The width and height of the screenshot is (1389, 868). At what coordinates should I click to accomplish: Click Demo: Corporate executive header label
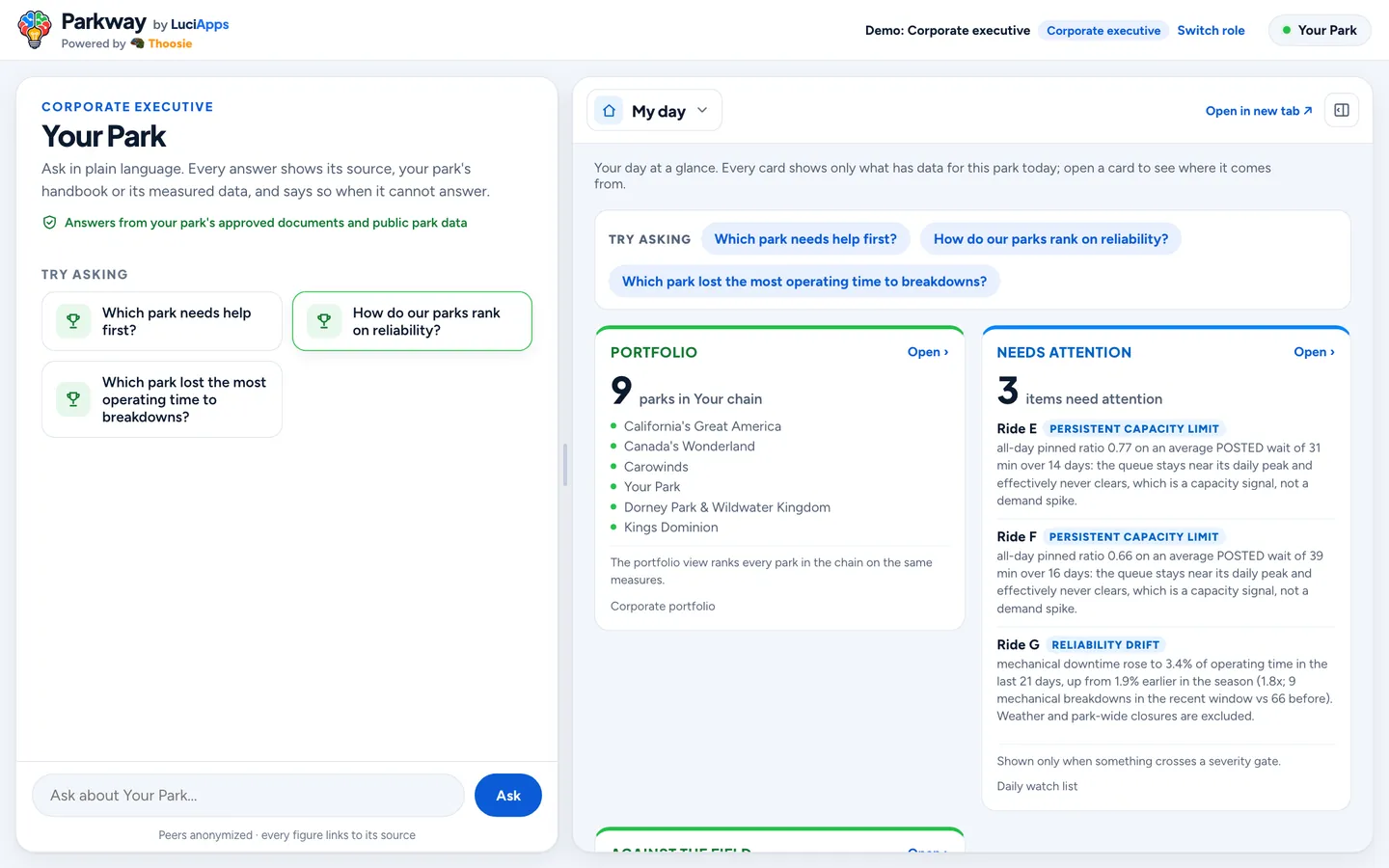tap(947, 30)
